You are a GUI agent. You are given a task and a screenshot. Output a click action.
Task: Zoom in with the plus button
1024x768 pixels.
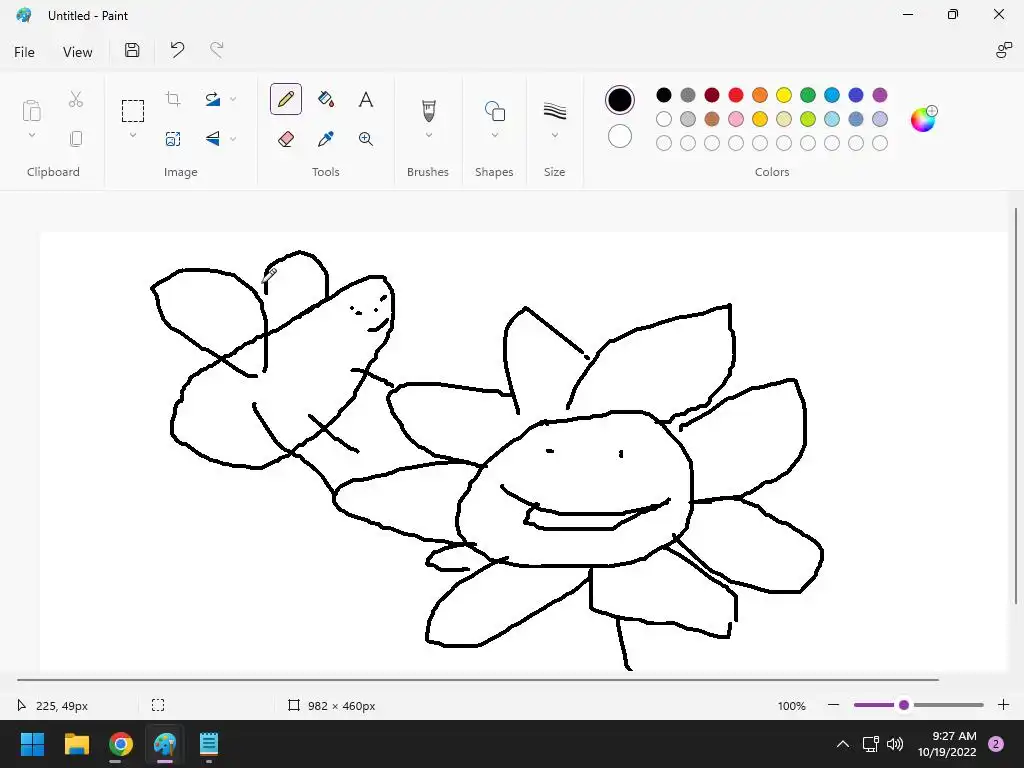tap(1004, 705)
